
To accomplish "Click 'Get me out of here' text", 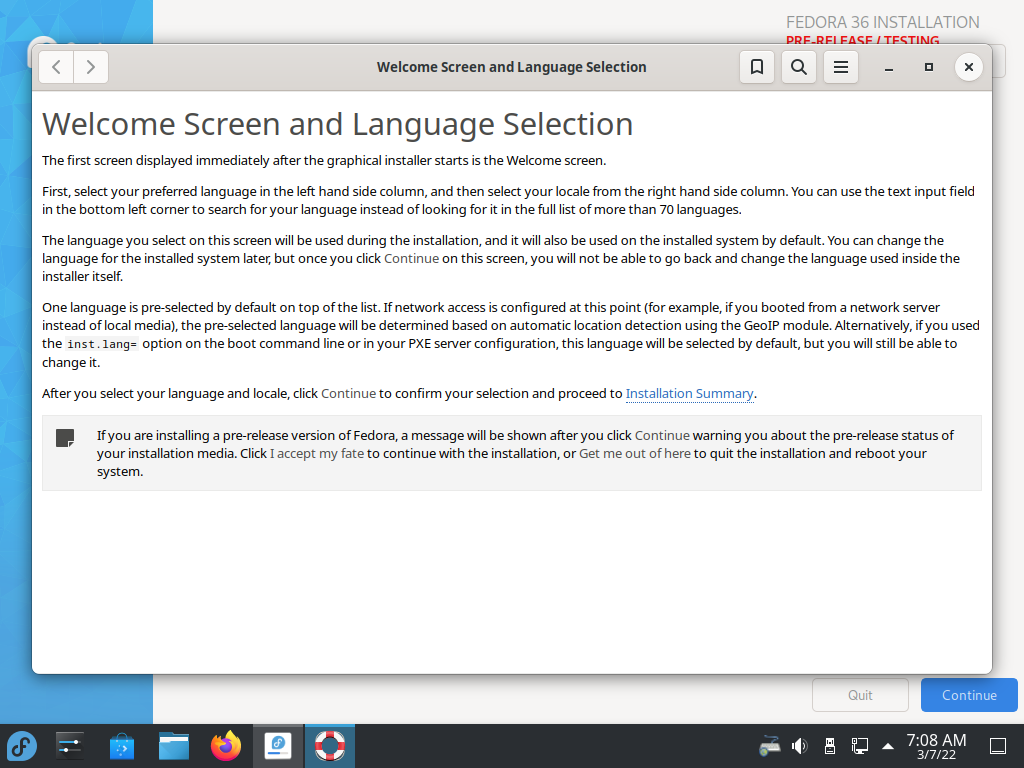I will [x=635, y=453].
